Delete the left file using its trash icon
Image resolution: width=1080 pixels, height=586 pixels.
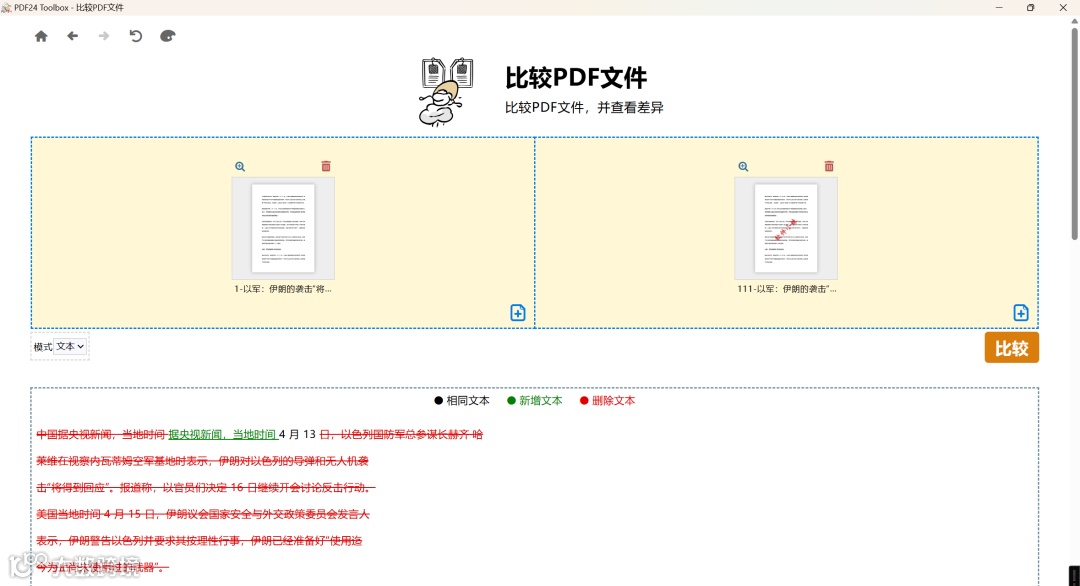pyautogui.click(x=326, y=166)
